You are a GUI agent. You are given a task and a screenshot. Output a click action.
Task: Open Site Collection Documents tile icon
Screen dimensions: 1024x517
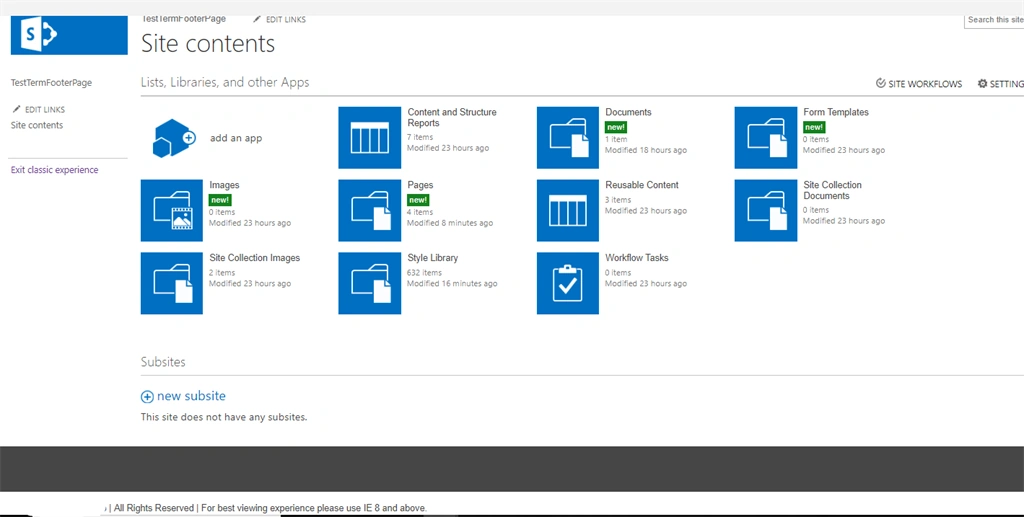(765, 210)
